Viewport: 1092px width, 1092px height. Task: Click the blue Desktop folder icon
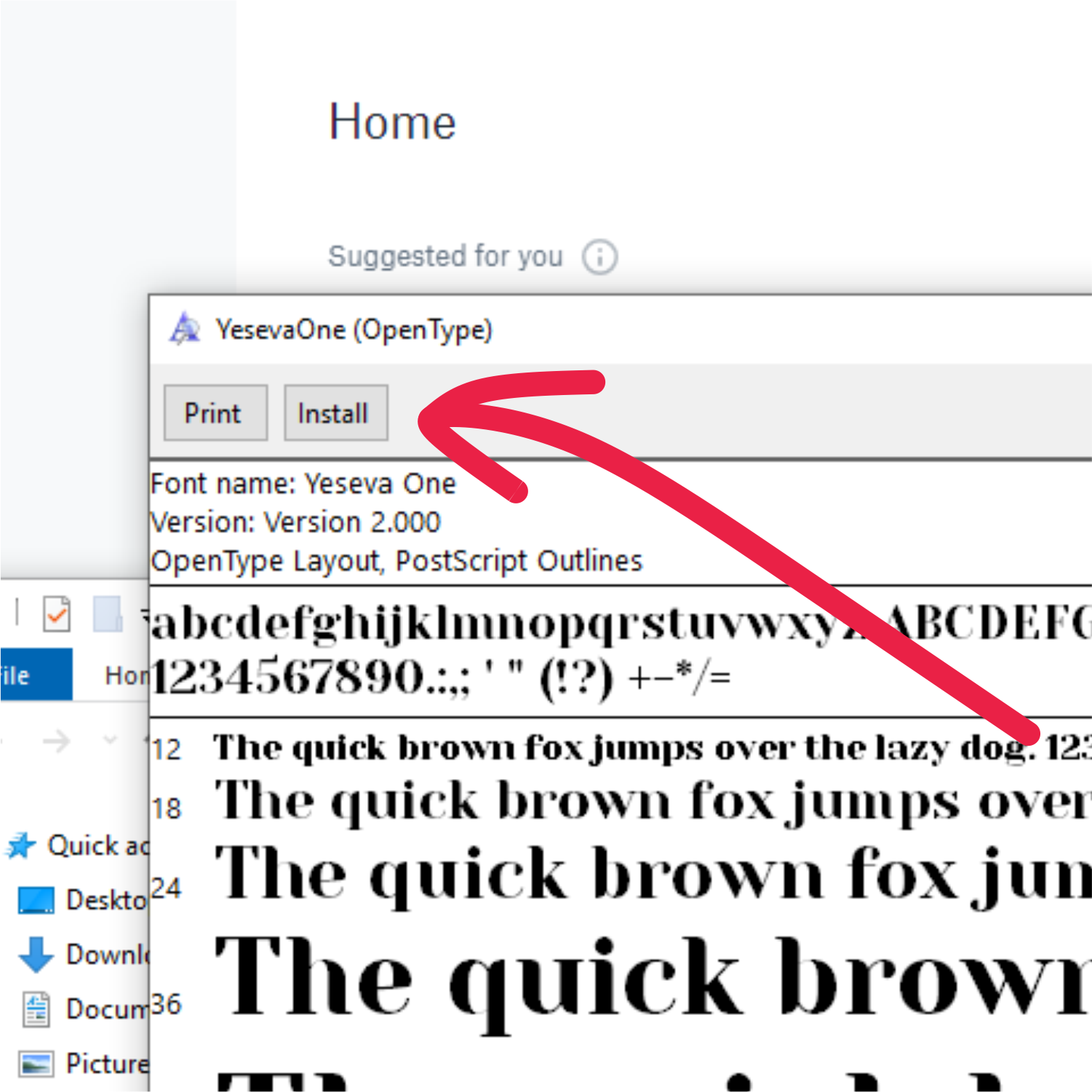[x=36, y=901]
